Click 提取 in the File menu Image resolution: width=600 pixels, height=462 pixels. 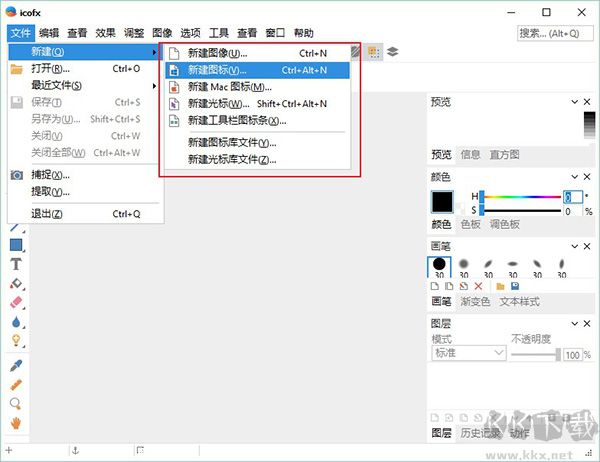pyautogui.click(x=84, y=192)
